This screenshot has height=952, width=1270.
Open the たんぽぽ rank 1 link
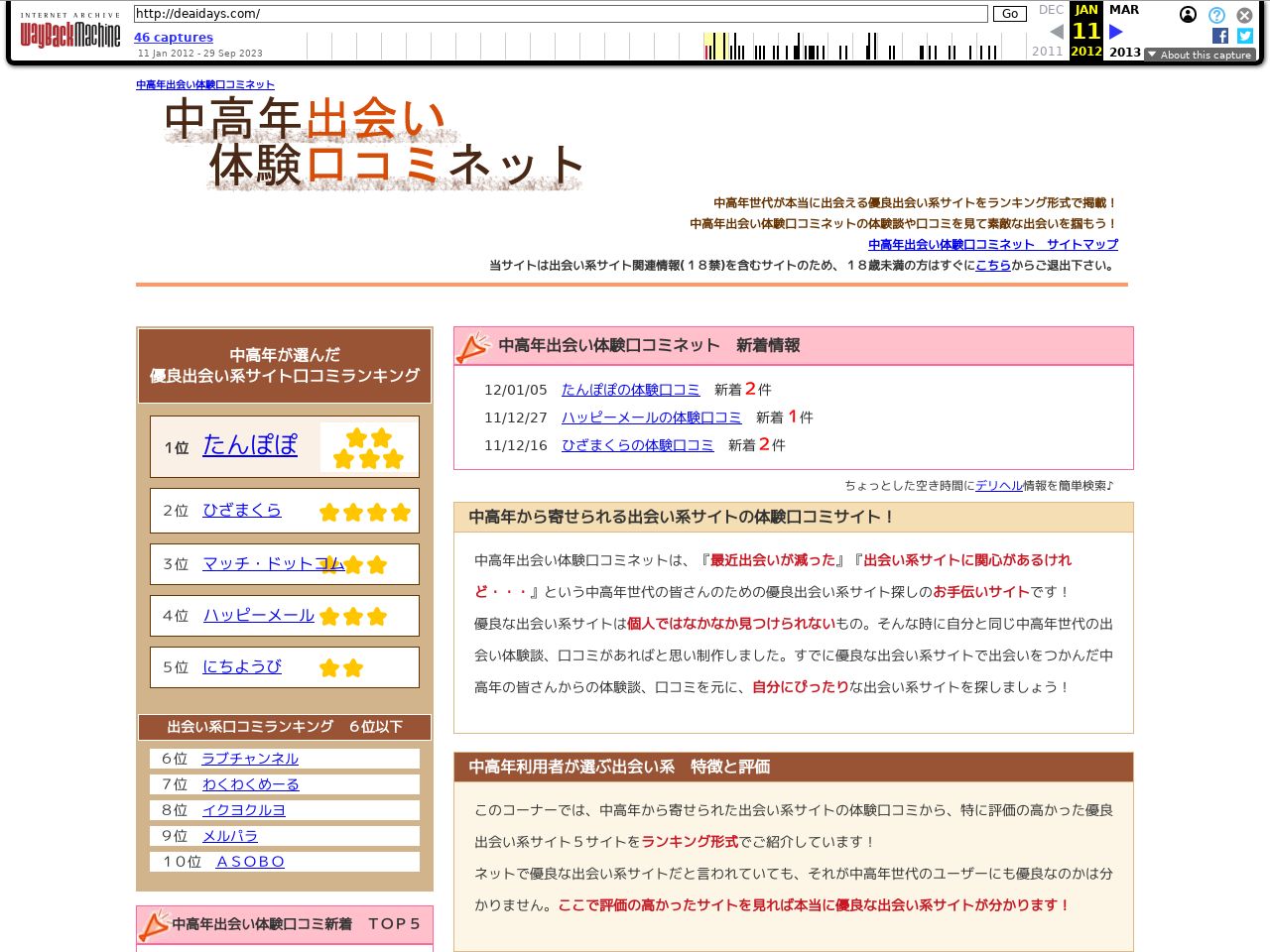(x=250, y=445)
